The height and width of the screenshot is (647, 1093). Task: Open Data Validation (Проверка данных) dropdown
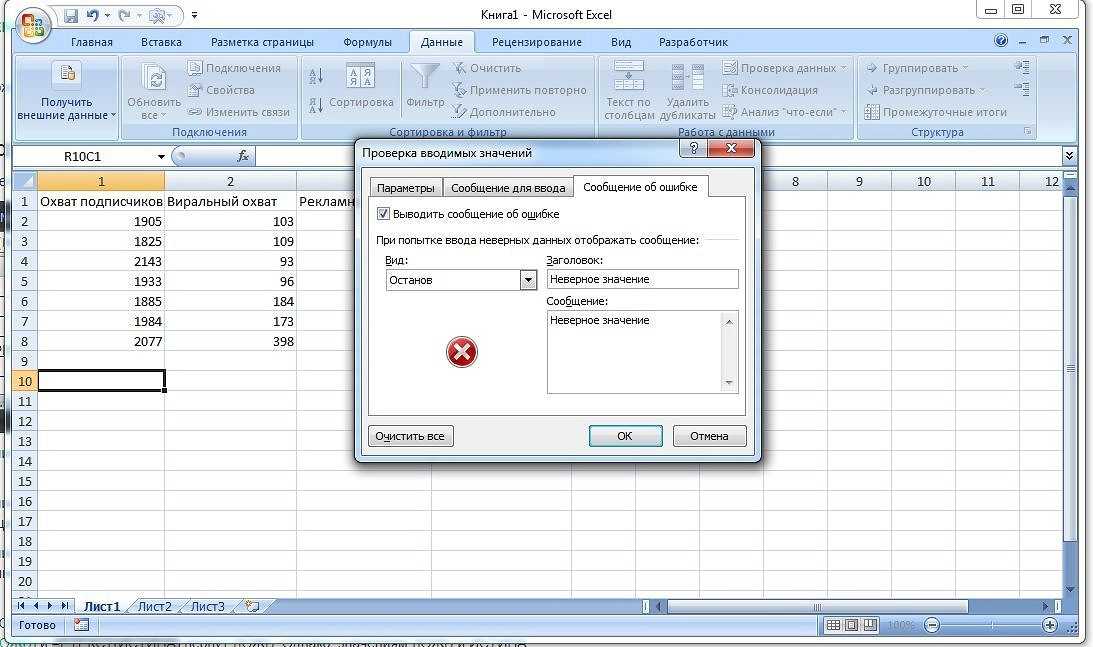[x=785, y=68]
